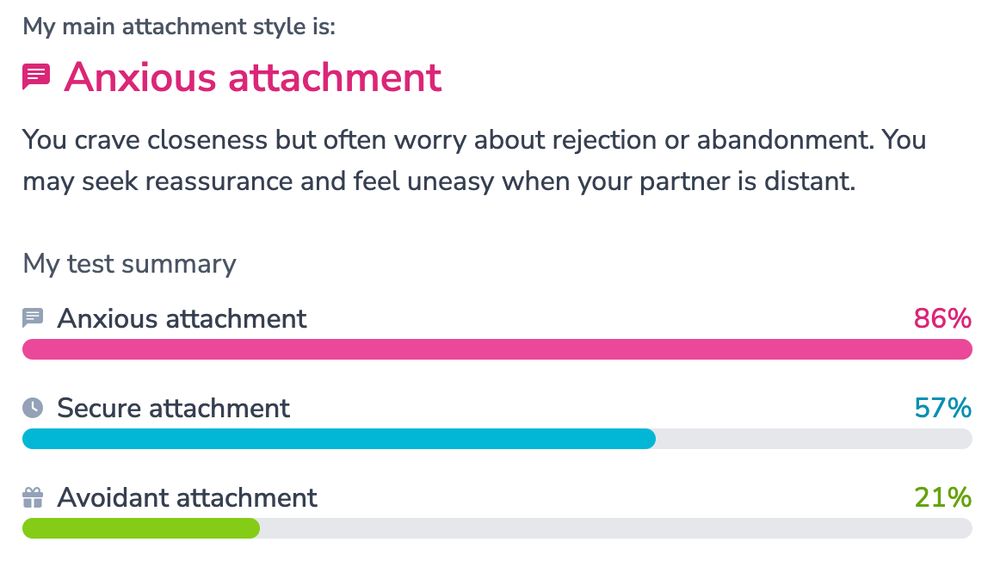Click the gray chat icon next to Anxious attachment
This screenshot has height=566, width=1000.
33,318
